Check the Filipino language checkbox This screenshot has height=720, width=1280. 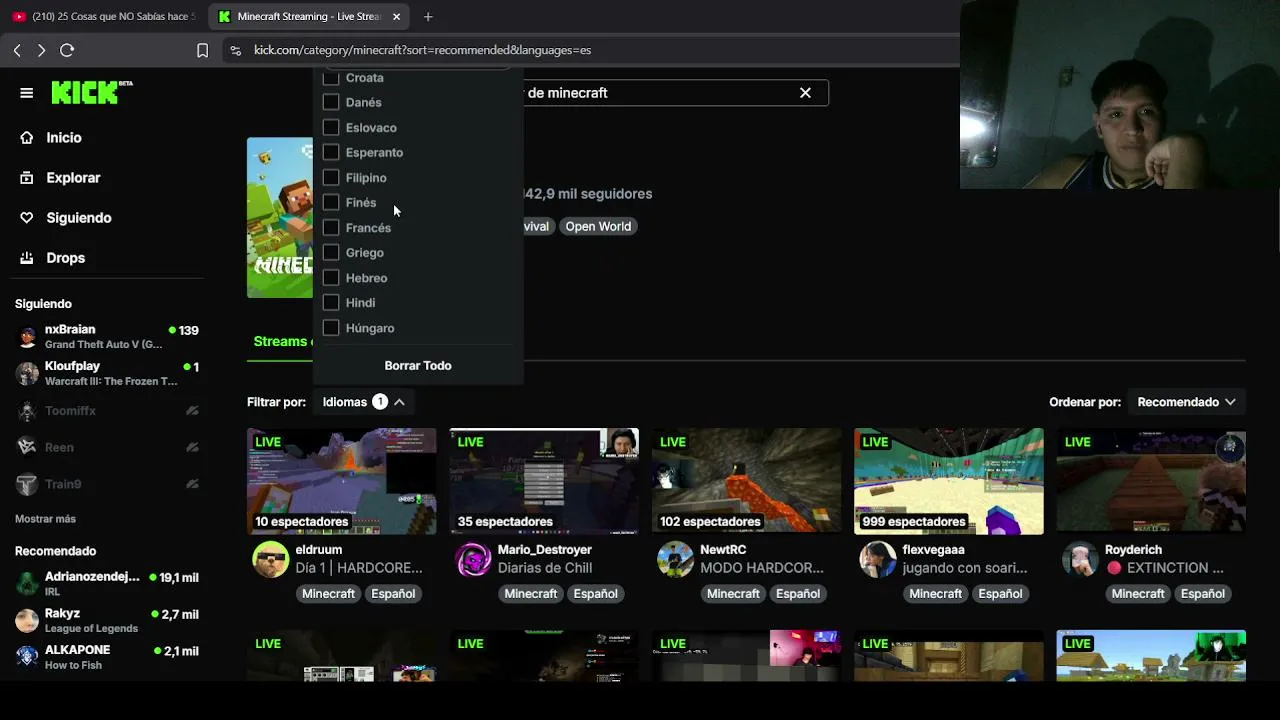point(331,177)
